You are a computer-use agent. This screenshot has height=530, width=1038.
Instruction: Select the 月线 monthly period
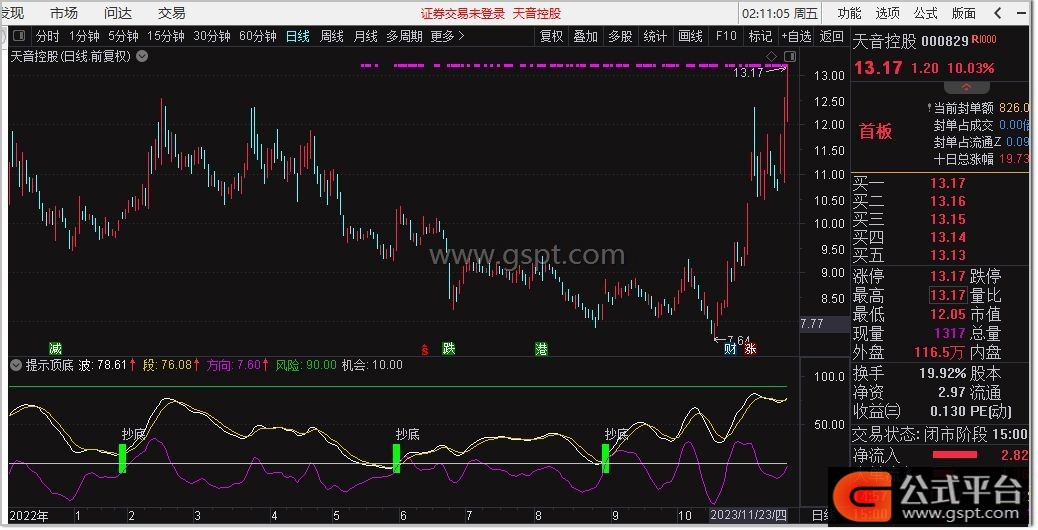pyautogui.click(x=365, y=36)
